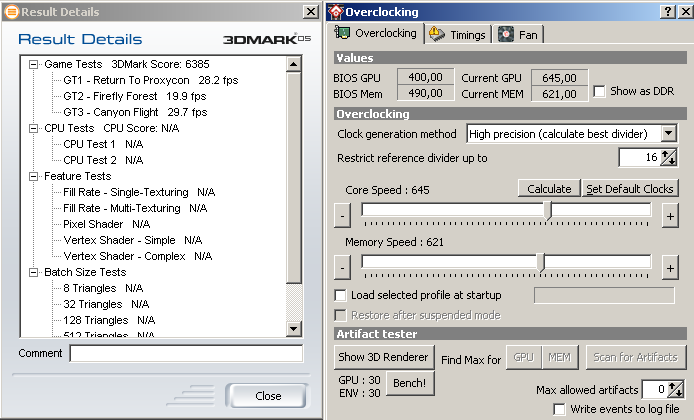Click Close in Result Details window

pos(268,396)
